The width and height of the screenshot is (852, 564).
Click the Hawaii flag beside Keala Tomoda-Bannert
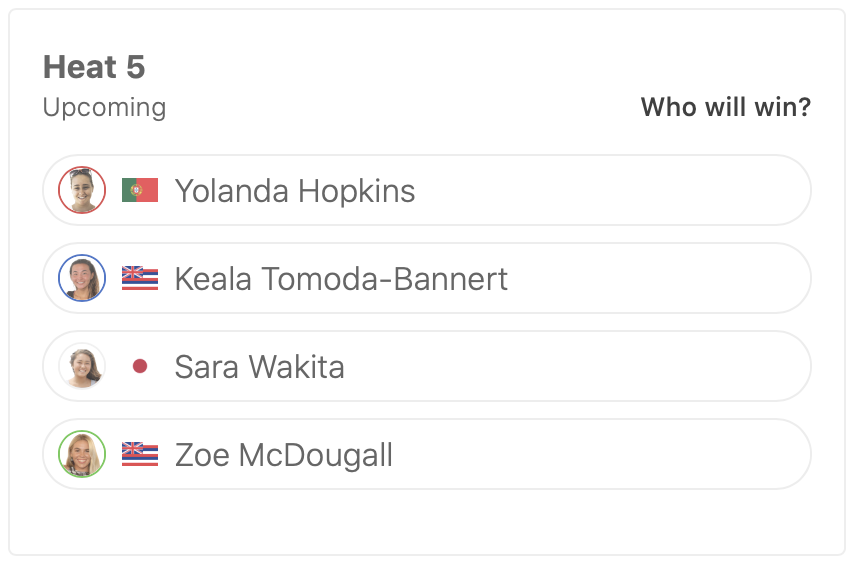140,278
